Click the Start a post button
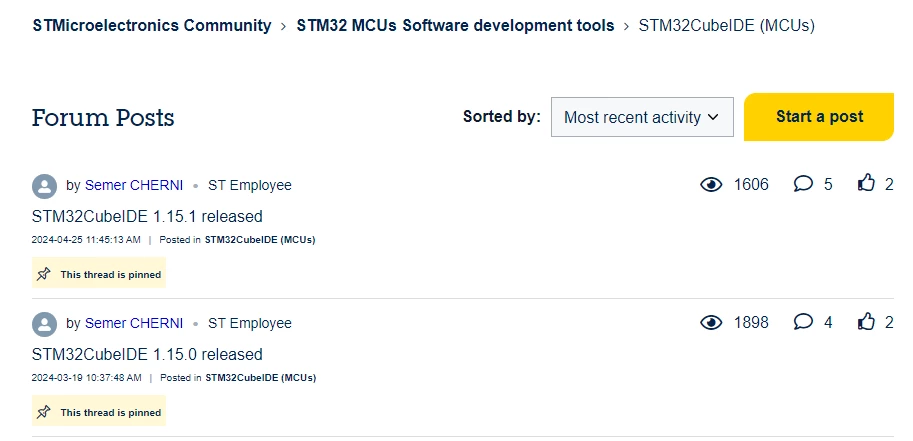This screenshot has width=913, height=441. pyautogui.click(x=819, y=117)
